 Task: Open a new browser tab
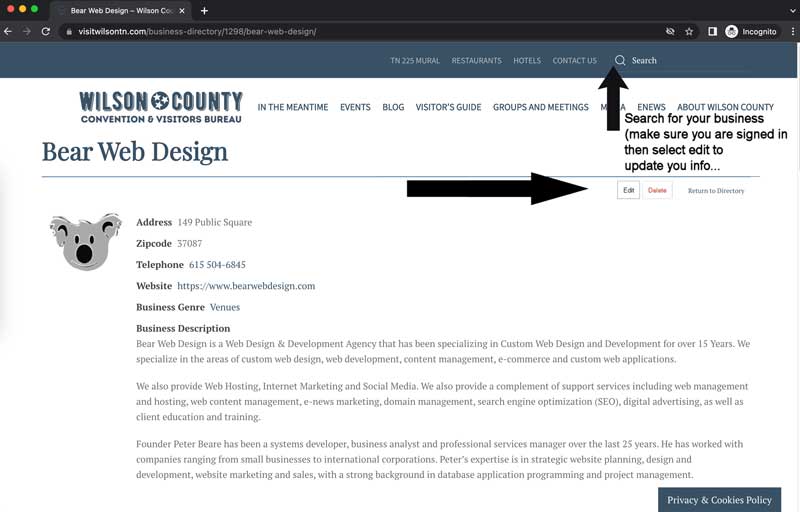click(x=204, y=11)
